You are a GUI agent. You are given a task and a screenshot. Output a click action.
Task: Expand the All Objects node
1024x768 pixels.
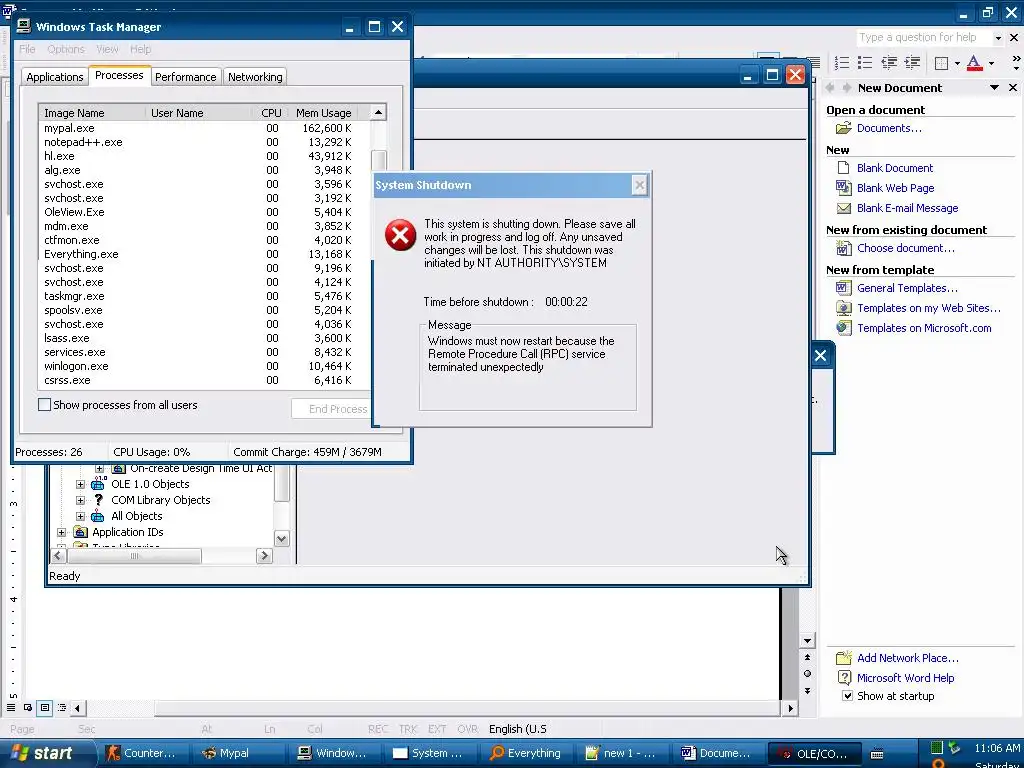pos(80,517)
